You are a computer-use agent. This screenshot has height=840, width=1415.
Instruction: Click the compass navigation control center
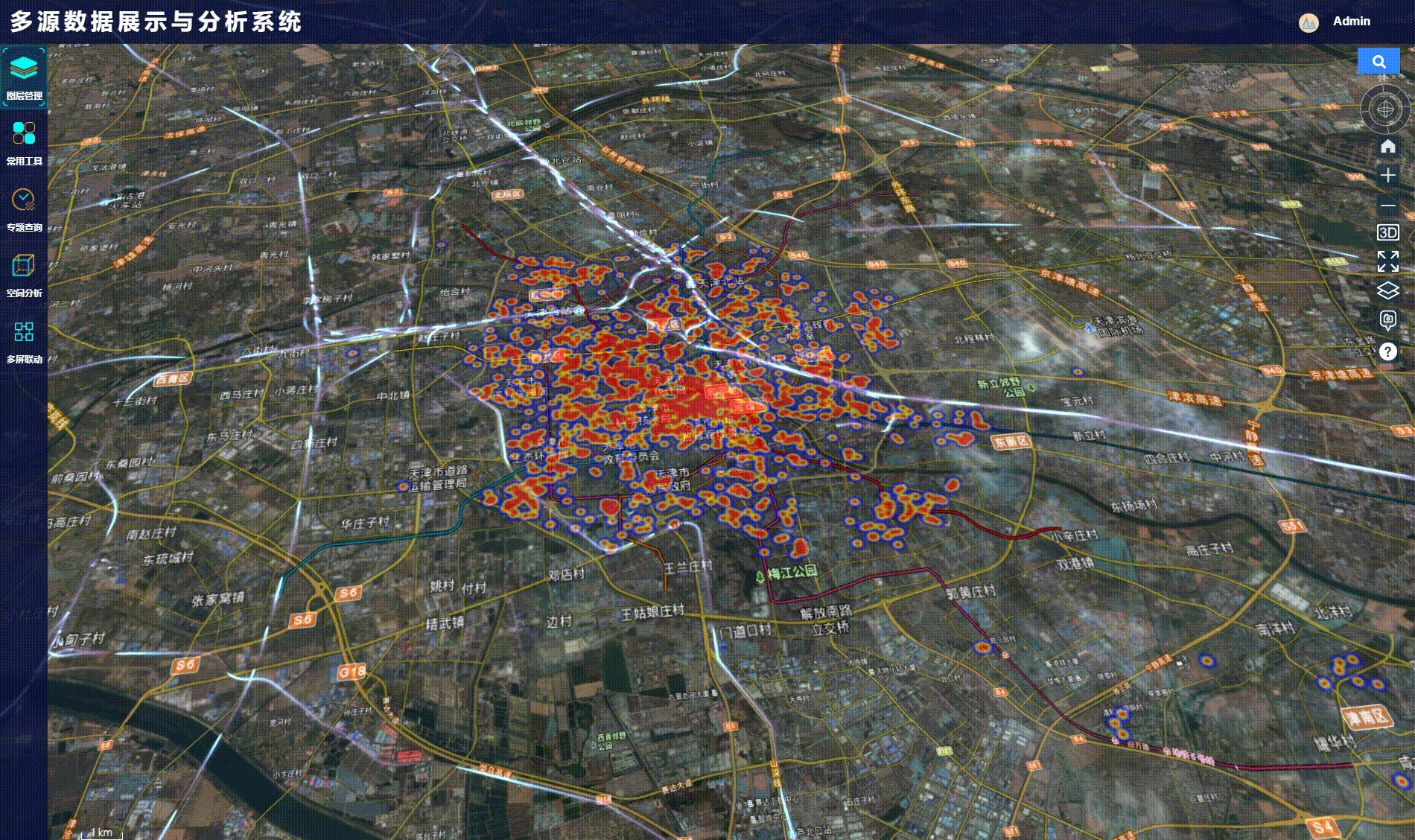pyautogui.click(x=1385, y=109)
